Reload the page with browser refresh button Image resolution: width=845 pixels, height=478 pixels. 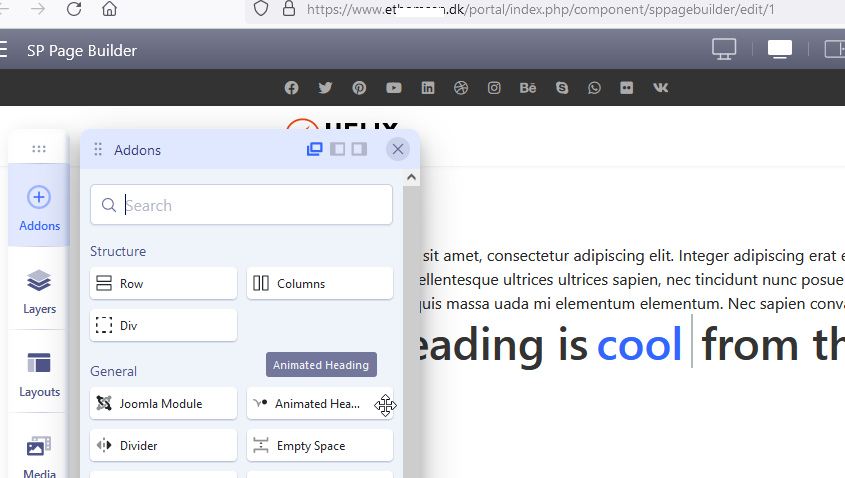[74, 9]
